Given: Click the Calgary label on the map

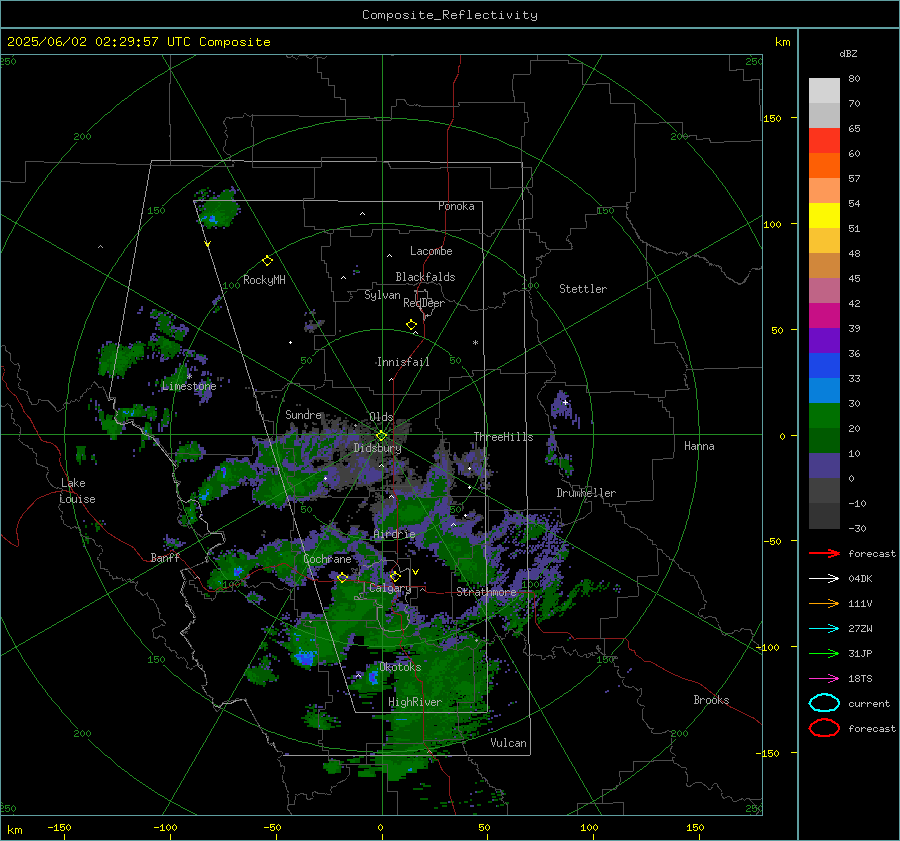Looking at the screenshot, I should [x=390, y=588].
